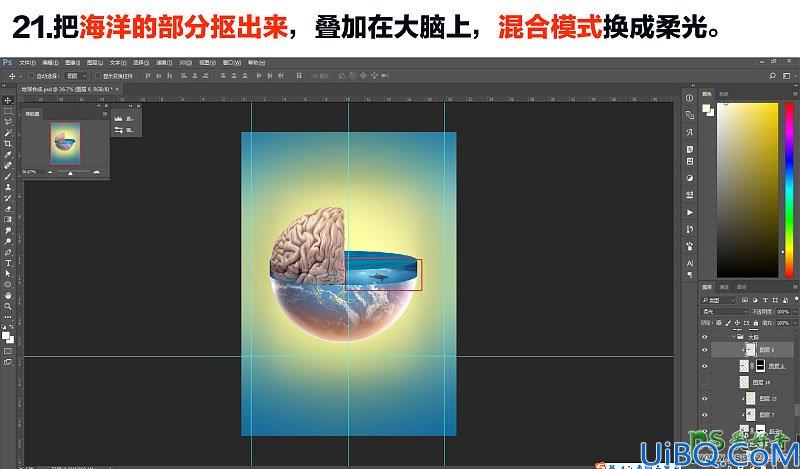Open the Properties info panel icon
The width and height of the screenshot is (800, 469).
point(690,98)
